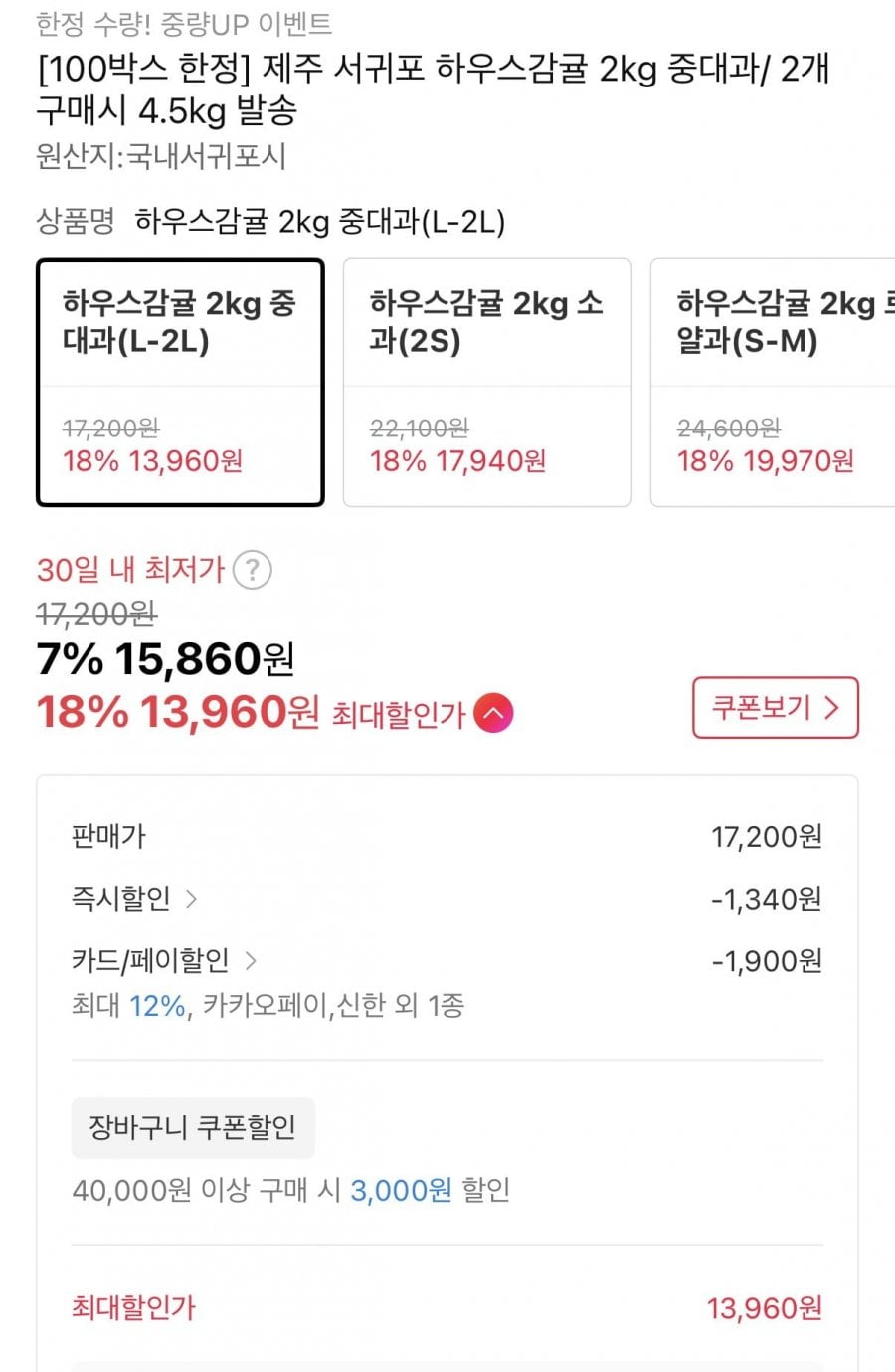Collapse the 최대할인가 red arrow icon

click(493, 713)
